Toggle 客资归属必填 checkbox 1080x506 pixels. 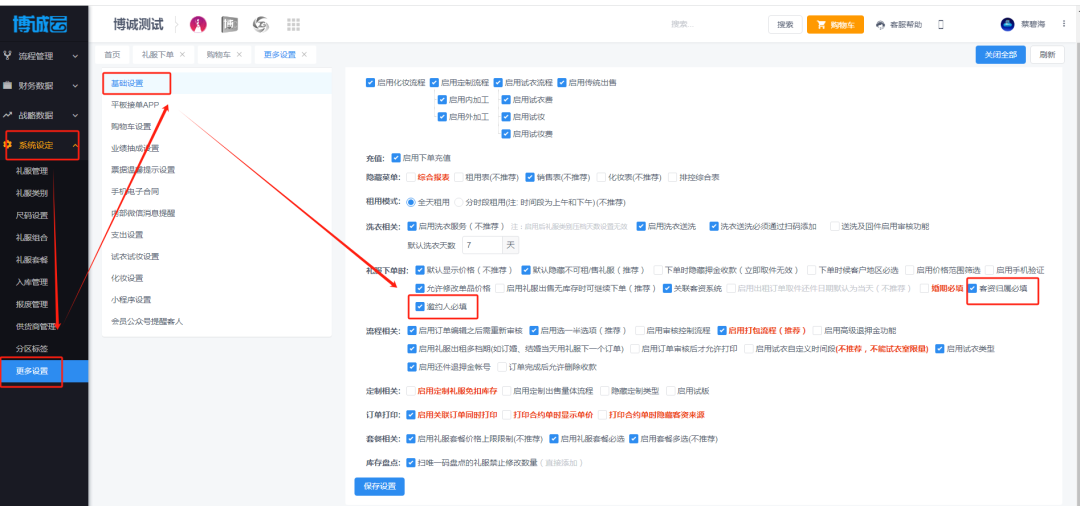[973, 288]
